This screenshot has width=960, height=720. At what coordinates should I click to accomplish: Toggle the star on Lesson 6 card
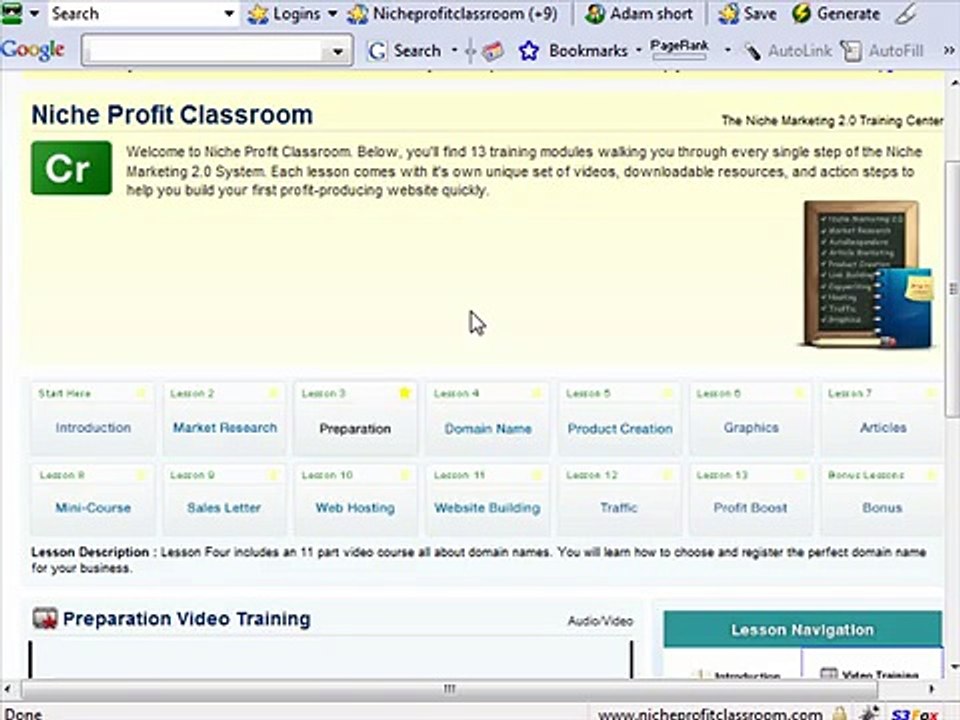coord(800,393)
